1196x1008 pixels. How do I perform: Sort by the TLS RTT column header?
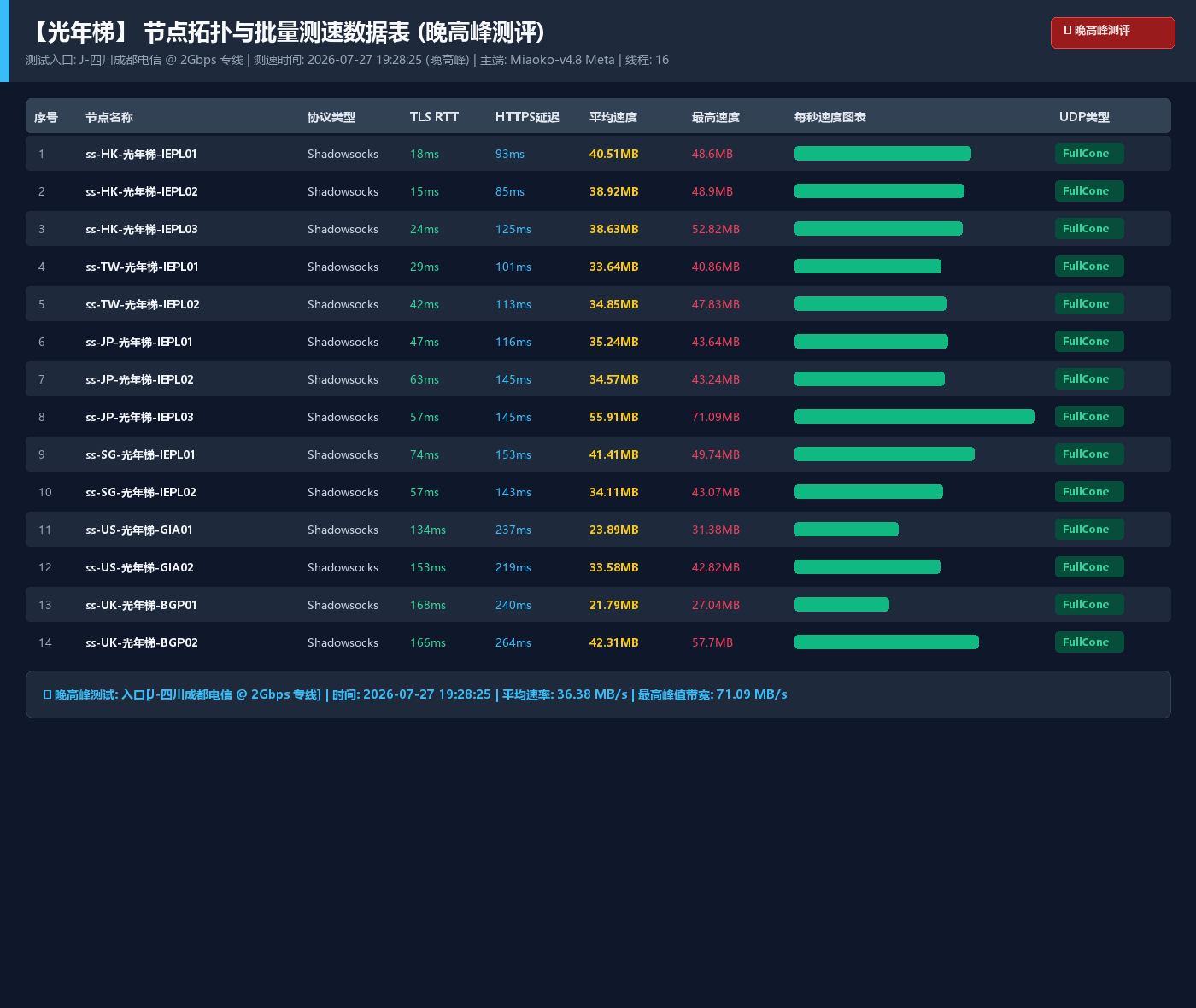click(x=434, y=117)
